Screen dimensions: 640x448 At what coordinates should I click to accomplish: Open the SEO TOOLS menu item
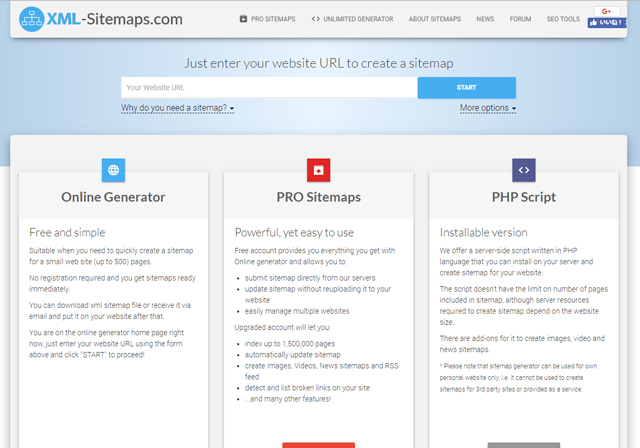[x=563, y=19]
